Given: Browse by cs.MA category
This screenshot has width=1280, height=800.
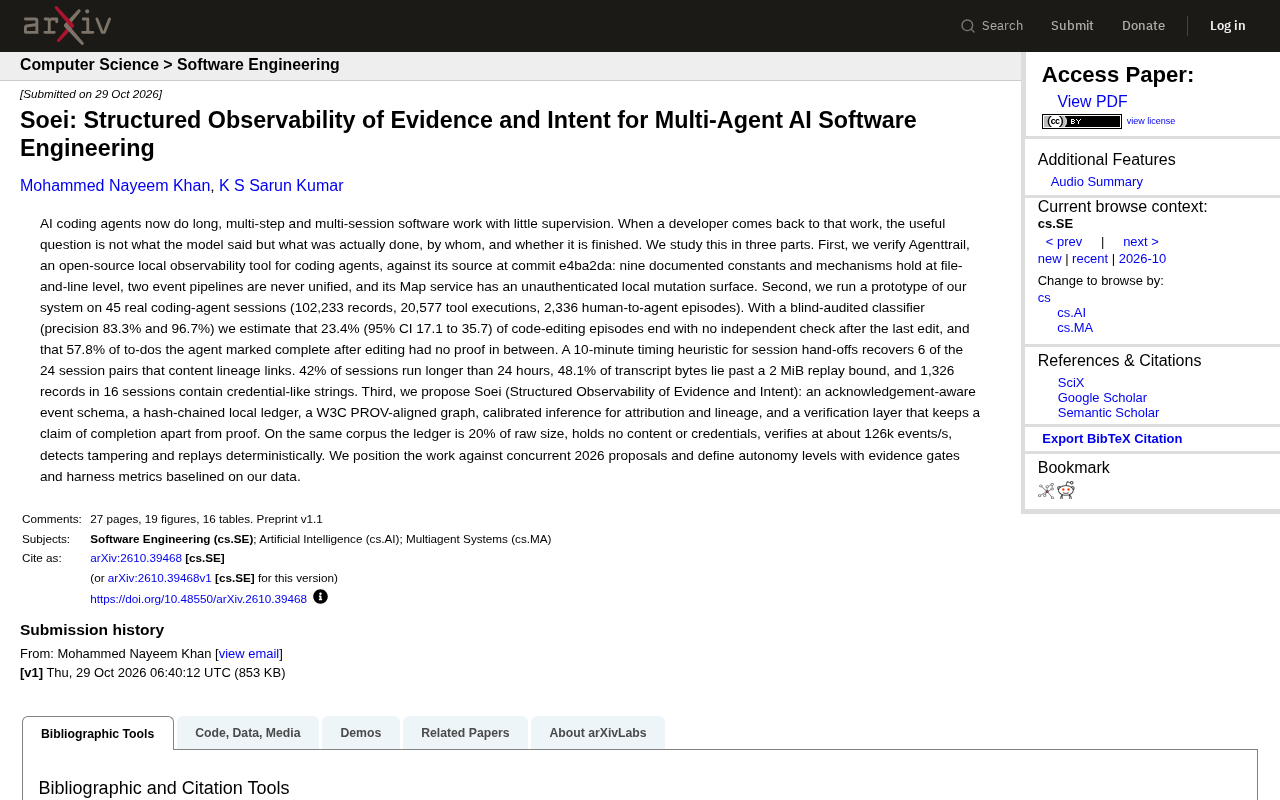Looking at the screenshot, I should click(1075, 328).
